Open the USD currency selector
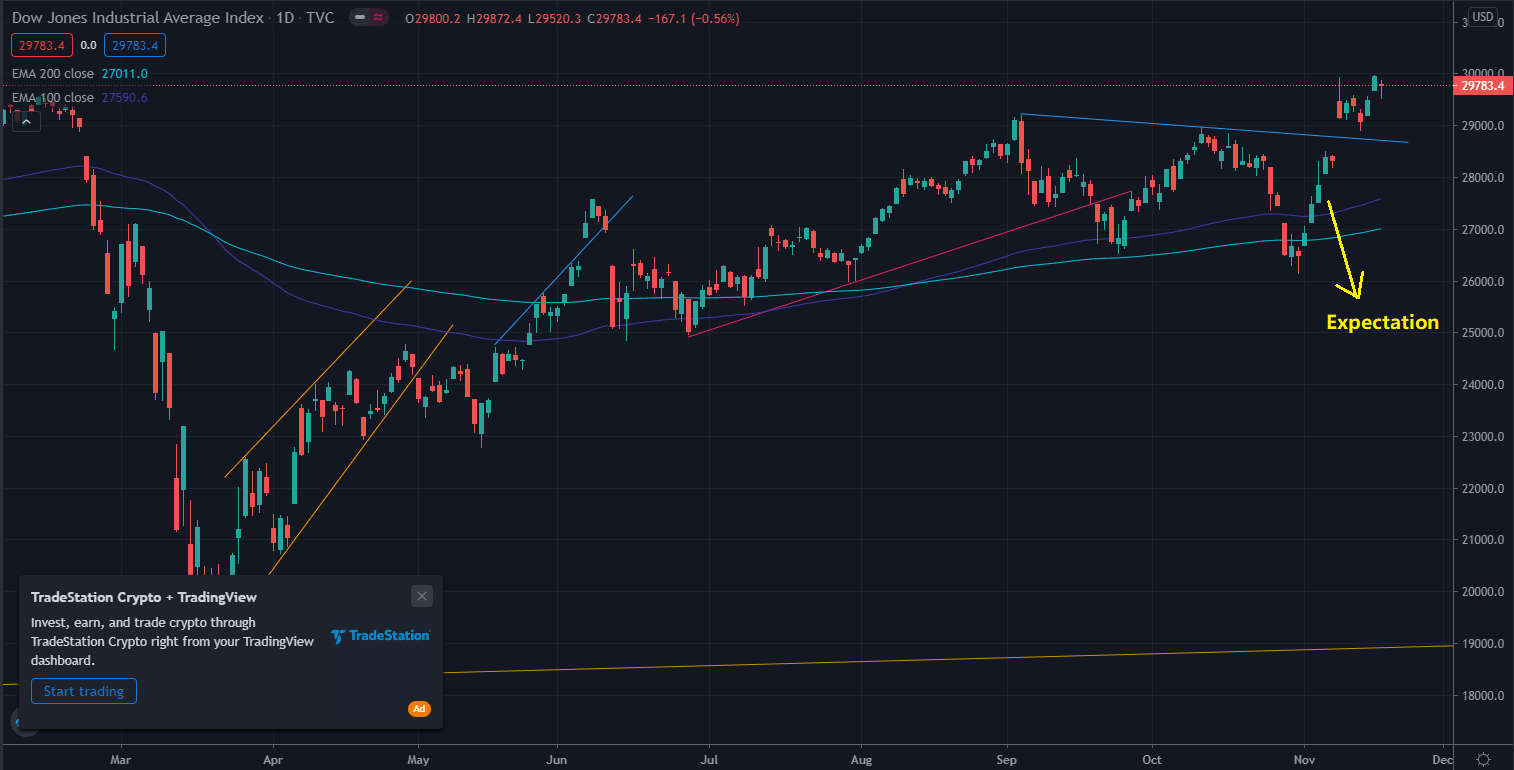This screenshot has width=1514, height=770. [x=1481, y=17]
